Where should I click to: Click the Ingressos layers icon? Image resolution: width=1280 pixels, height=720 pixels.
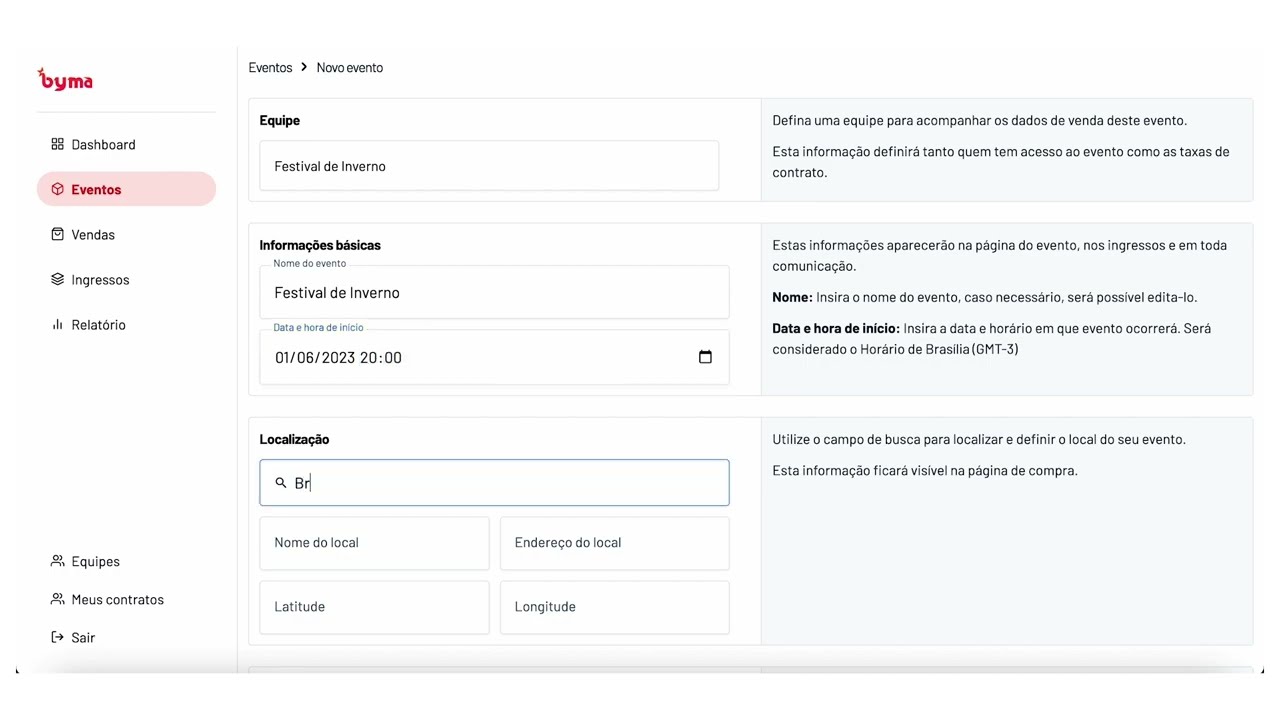tap(57, 279)
